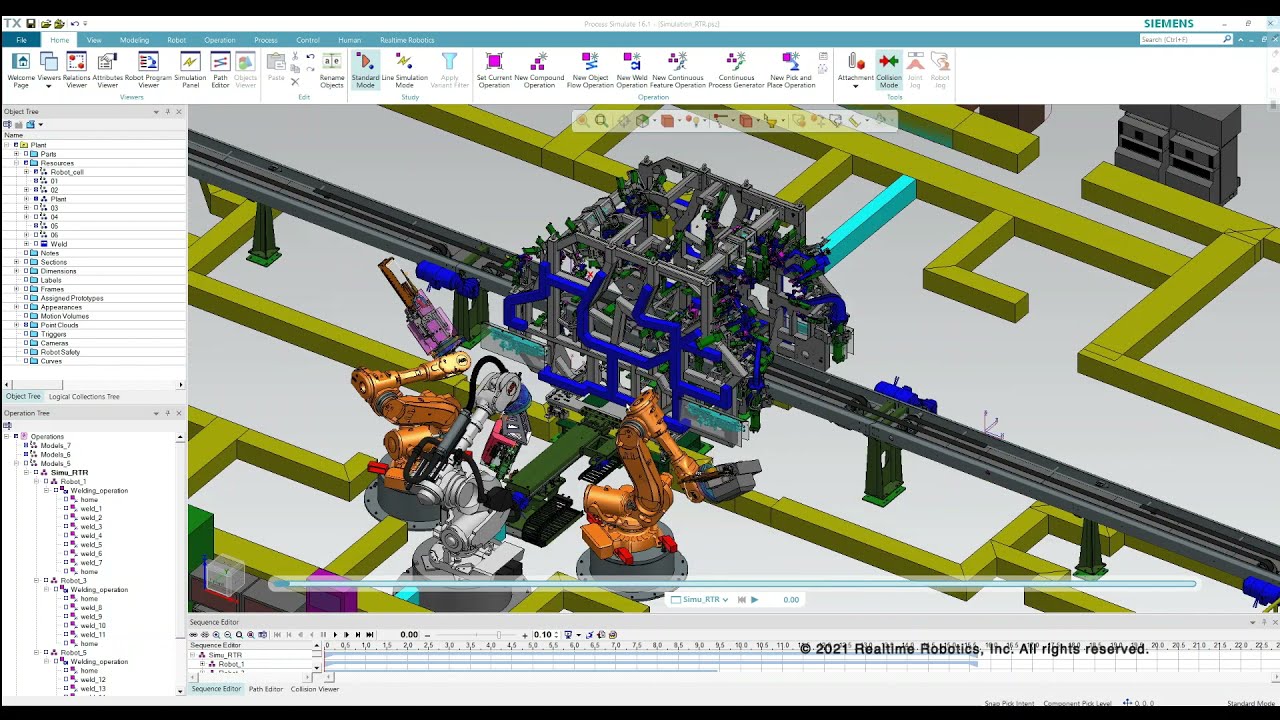Select weld_1 in the Operation Tree
The width and height of the screenshot is (1280, 720).
tap(91, 509)
